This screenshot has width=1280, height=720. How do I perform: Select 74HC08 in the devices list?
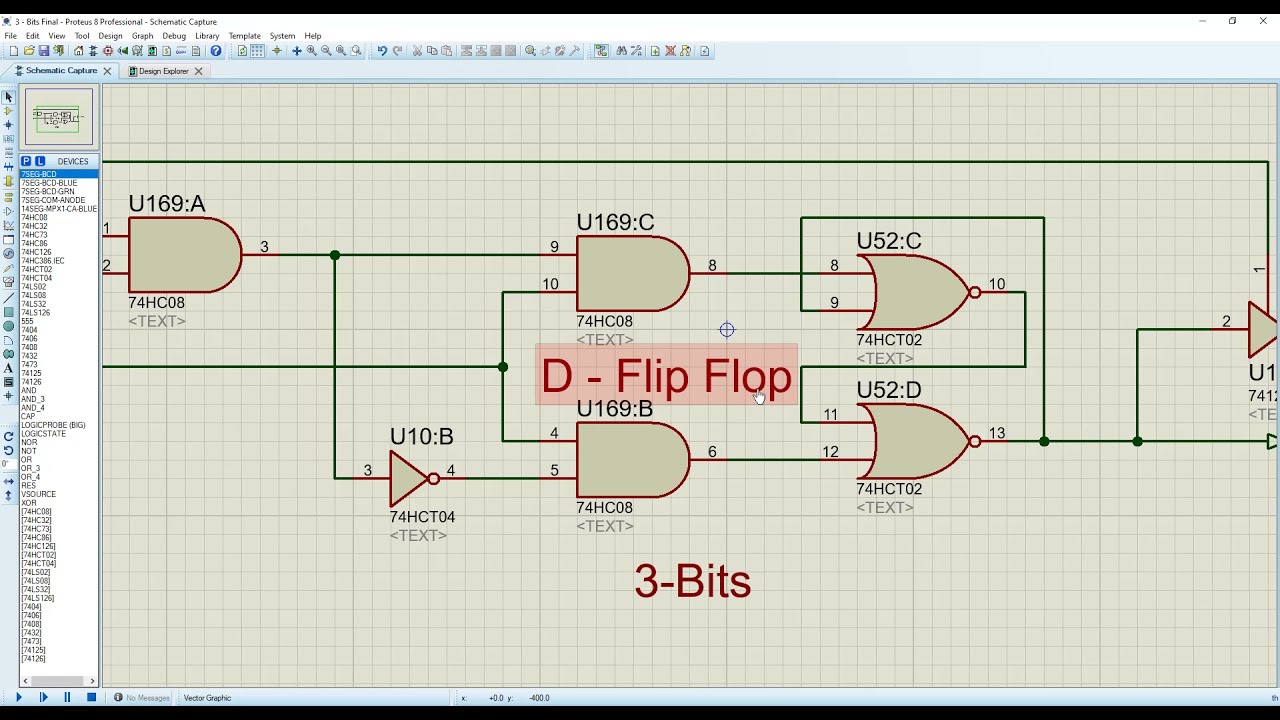(34, 217)
